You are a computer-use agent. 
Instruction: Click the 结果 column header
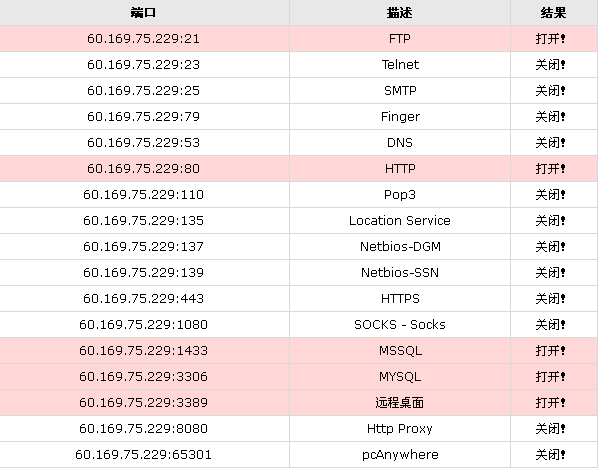point(554,13)
